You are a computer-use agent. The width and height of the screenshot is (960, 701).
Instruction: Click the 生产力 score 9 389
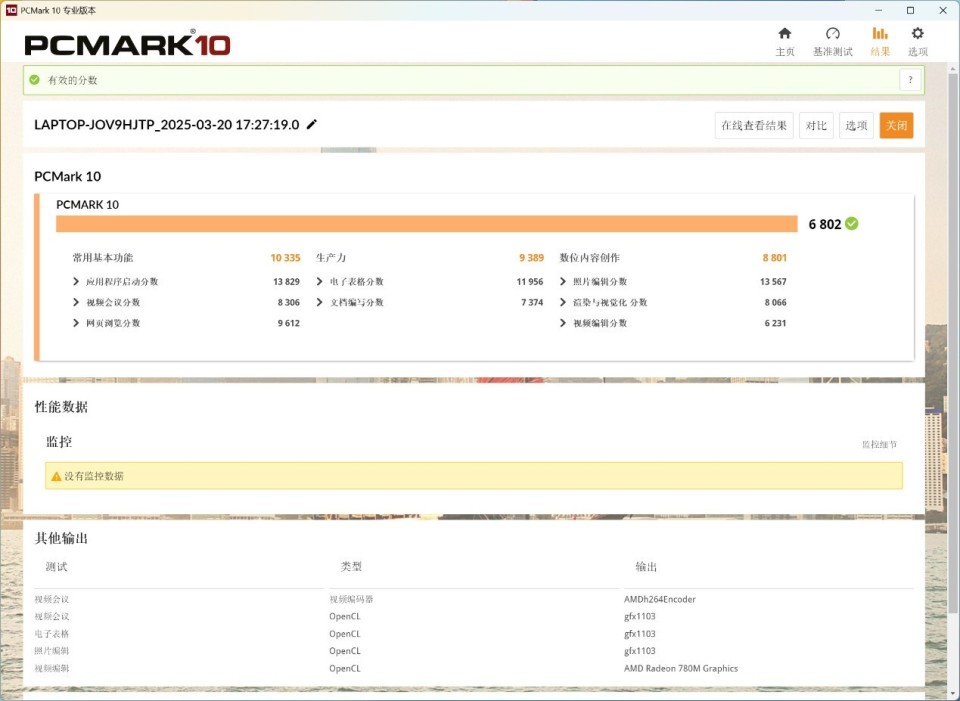[x=531, y=258]
